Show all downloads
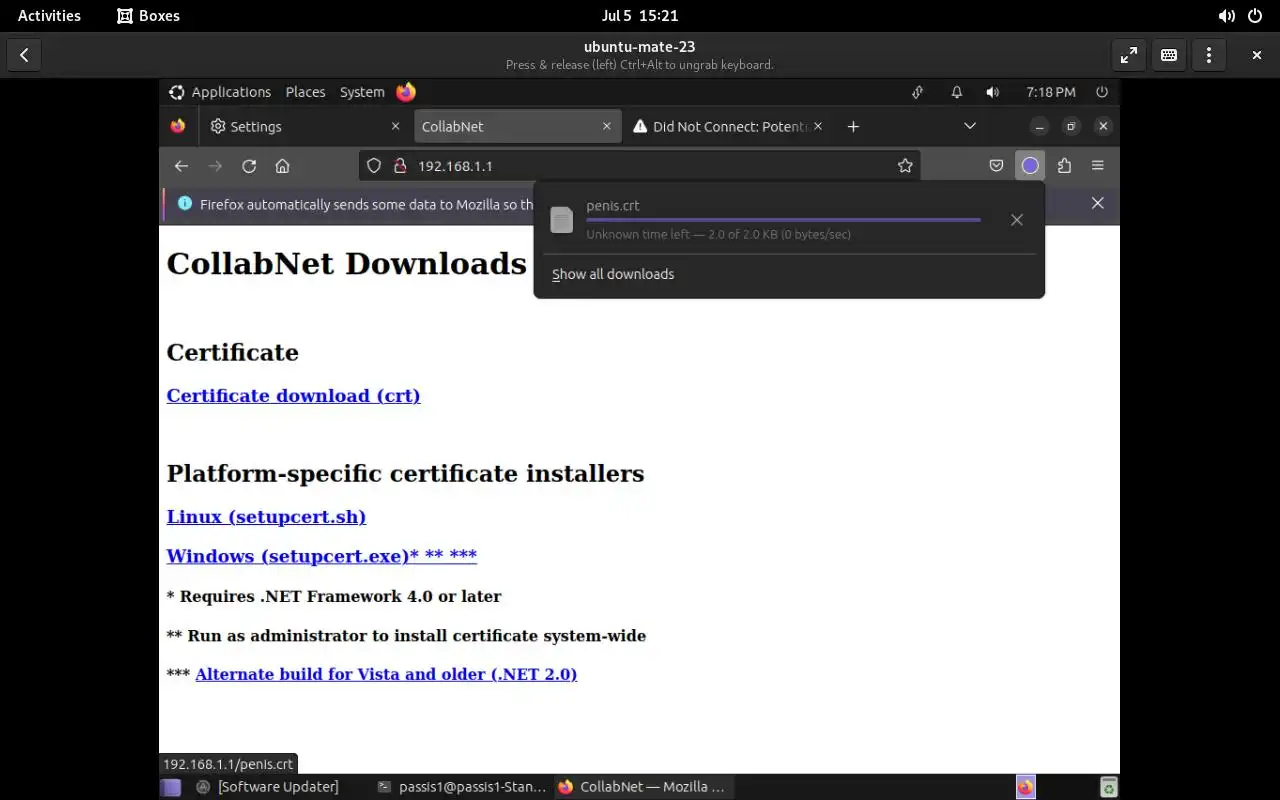1280x800 pixels. (x=613, y=274)
